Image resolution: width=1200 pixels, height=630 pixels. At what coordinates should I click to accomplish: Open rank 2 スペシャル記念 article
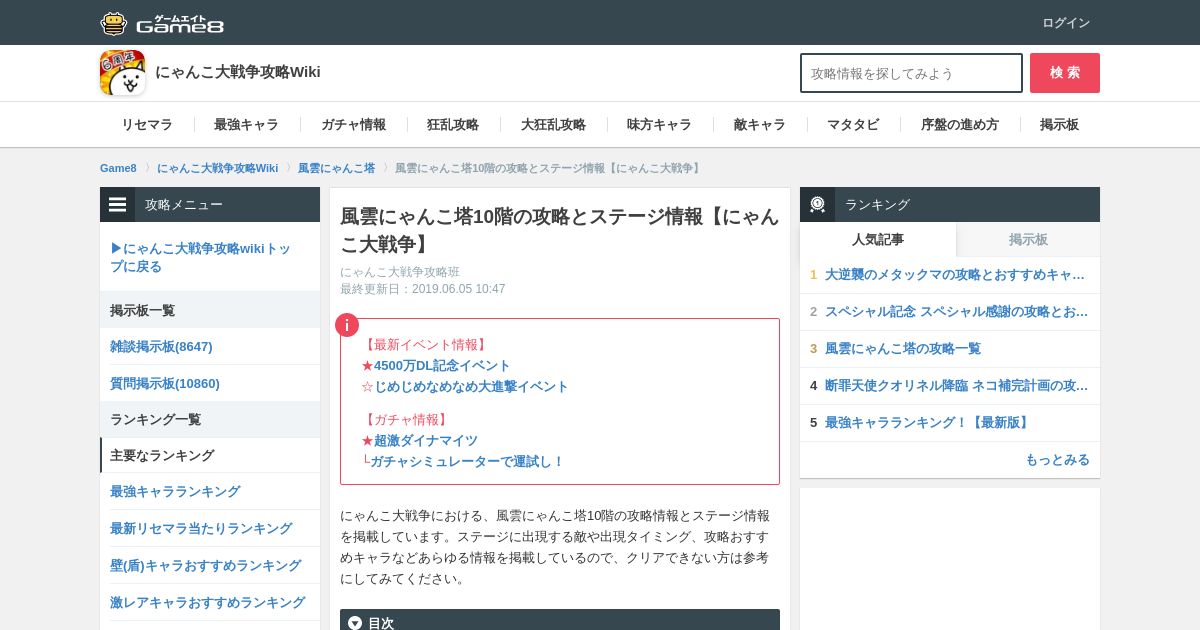coord(956,311)
